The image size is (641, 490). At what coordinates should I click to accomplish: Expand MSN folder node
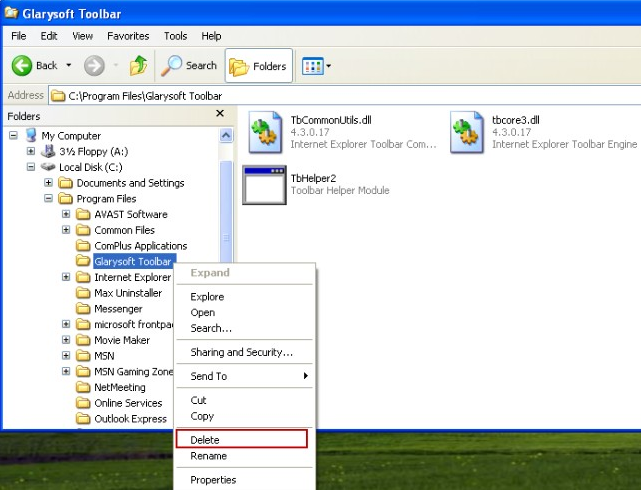point(66,355)
